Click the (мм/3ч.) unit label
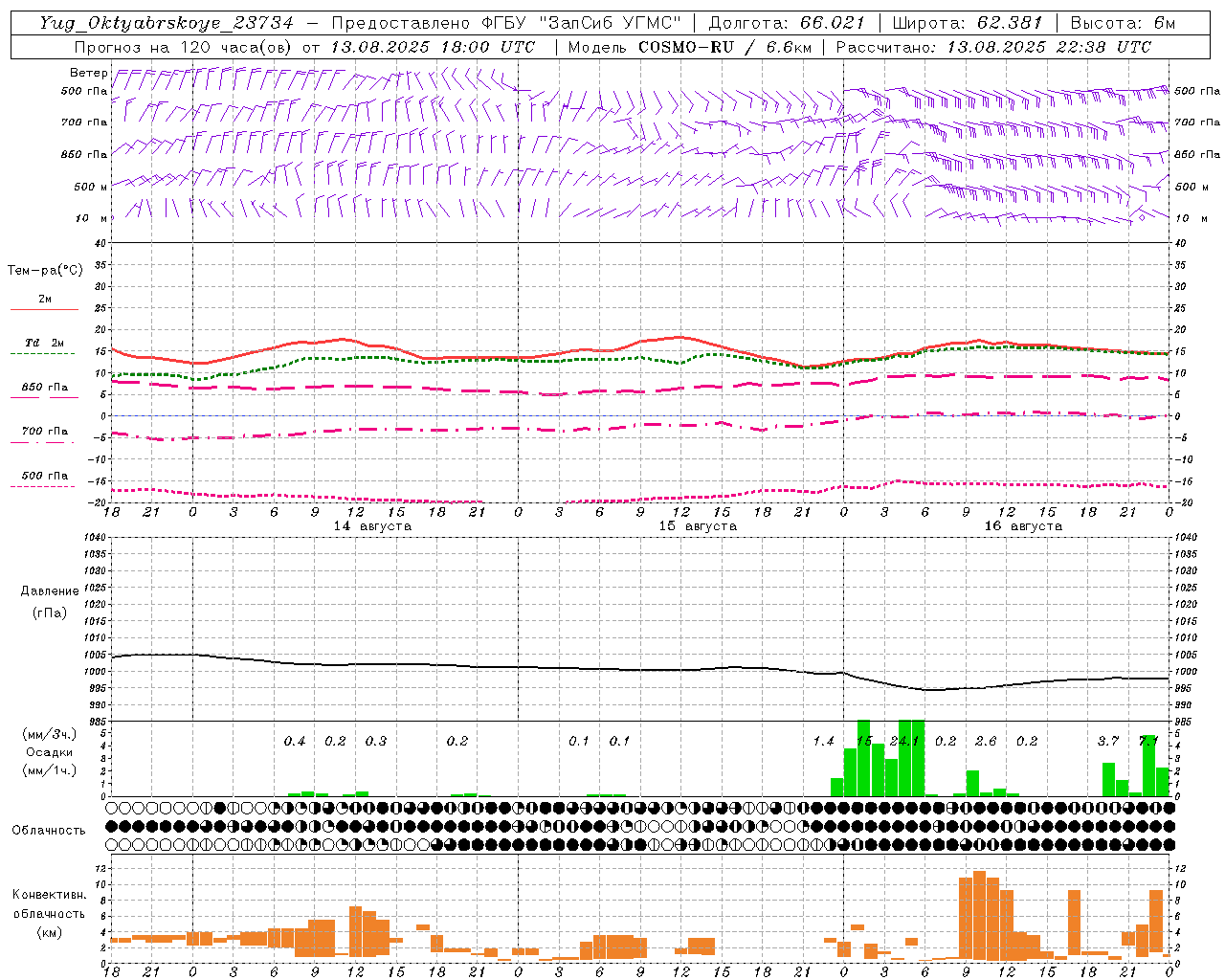Image resolution: width=1225 pixels, height=980 pixels. pyautogui.click(x=51, y=734)
